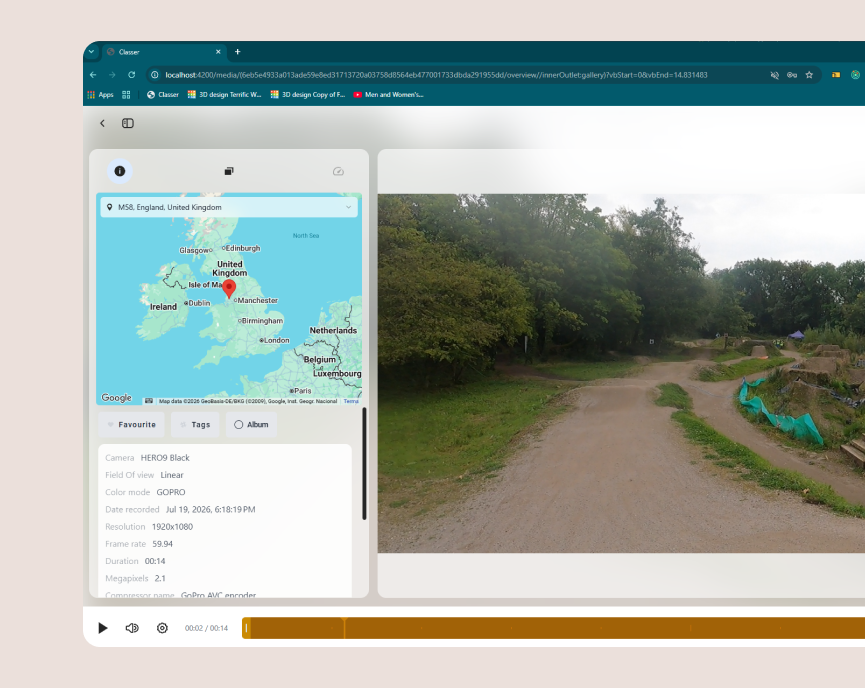Open Apps bookmarks shortcut
The image size is (865, 688).
pos(100,94)
